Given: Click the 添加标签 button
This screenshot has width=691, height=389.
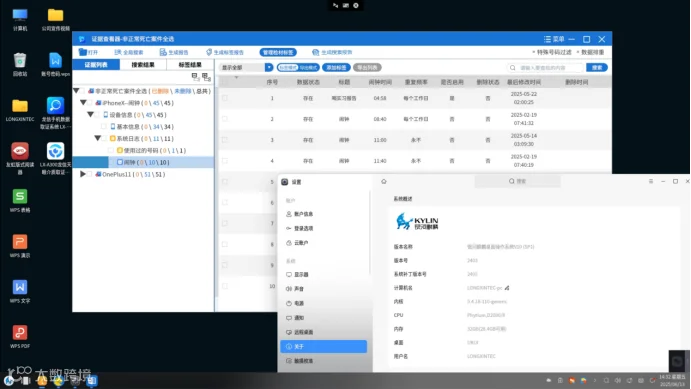Looking at the screenshot, I should pos(336,67).
